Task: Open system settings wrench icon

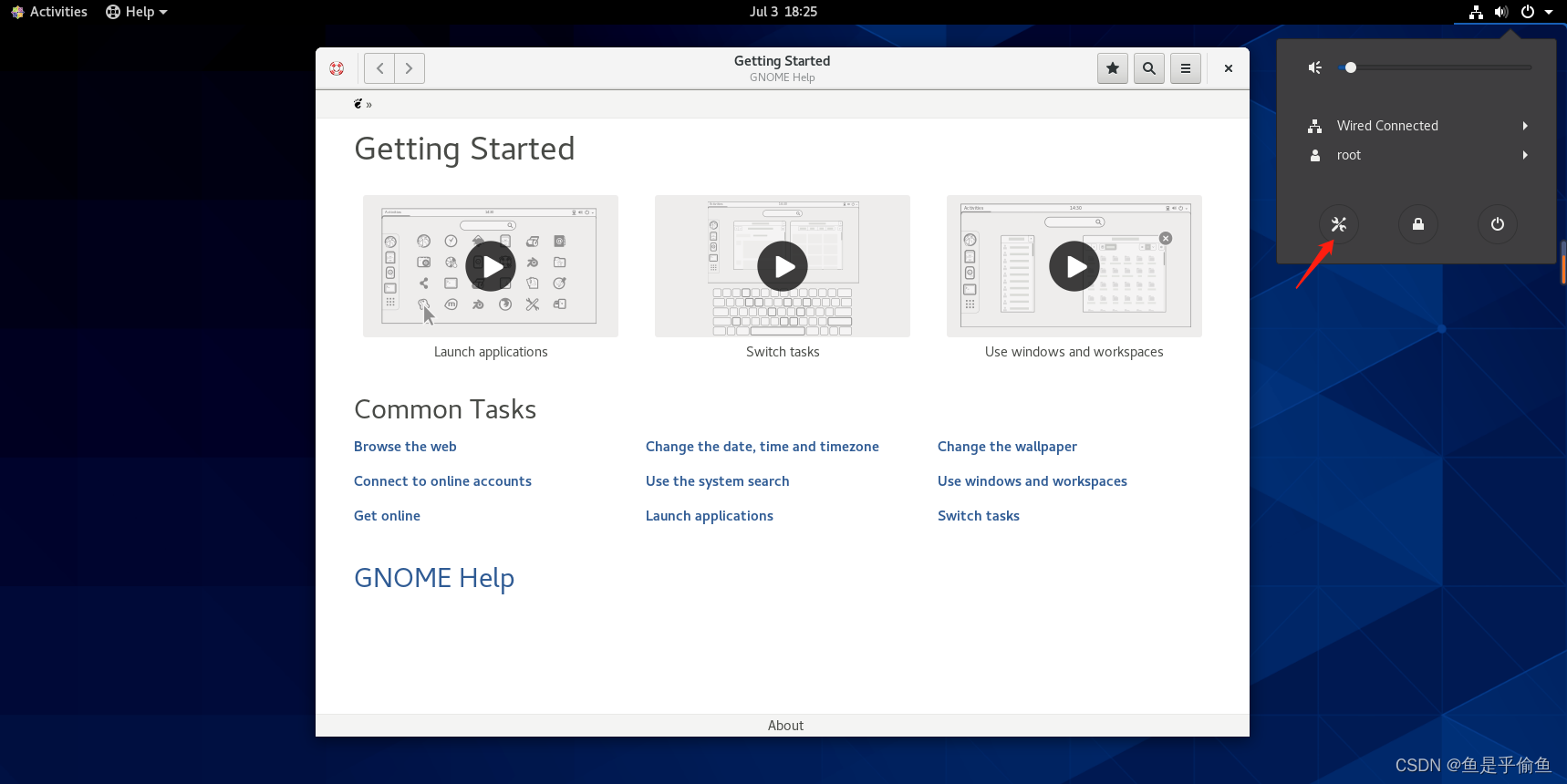Action: [x=1339, y=224]
